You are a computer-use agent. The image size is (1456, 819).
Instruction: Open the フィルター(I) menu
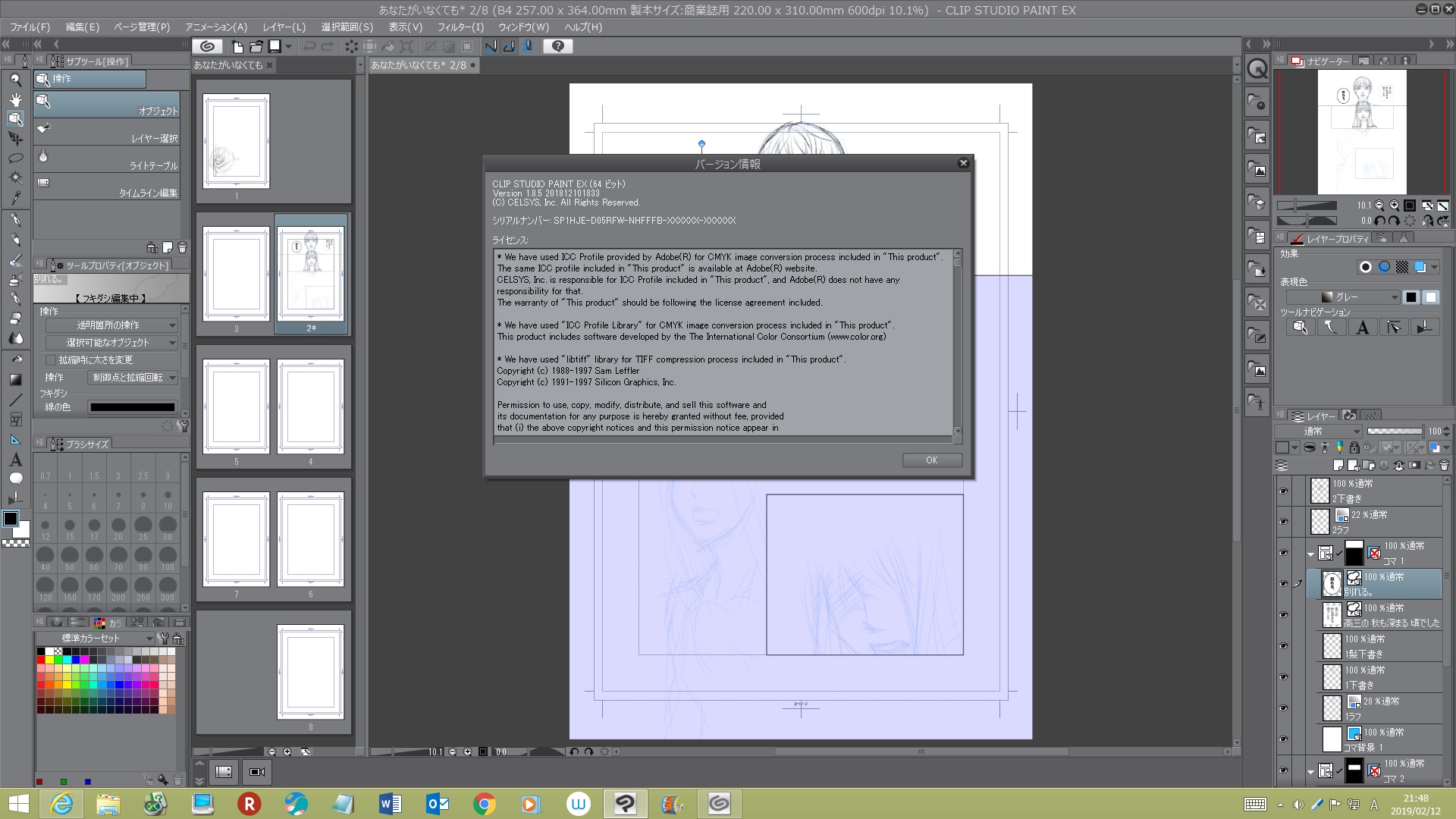click(460, 27)
